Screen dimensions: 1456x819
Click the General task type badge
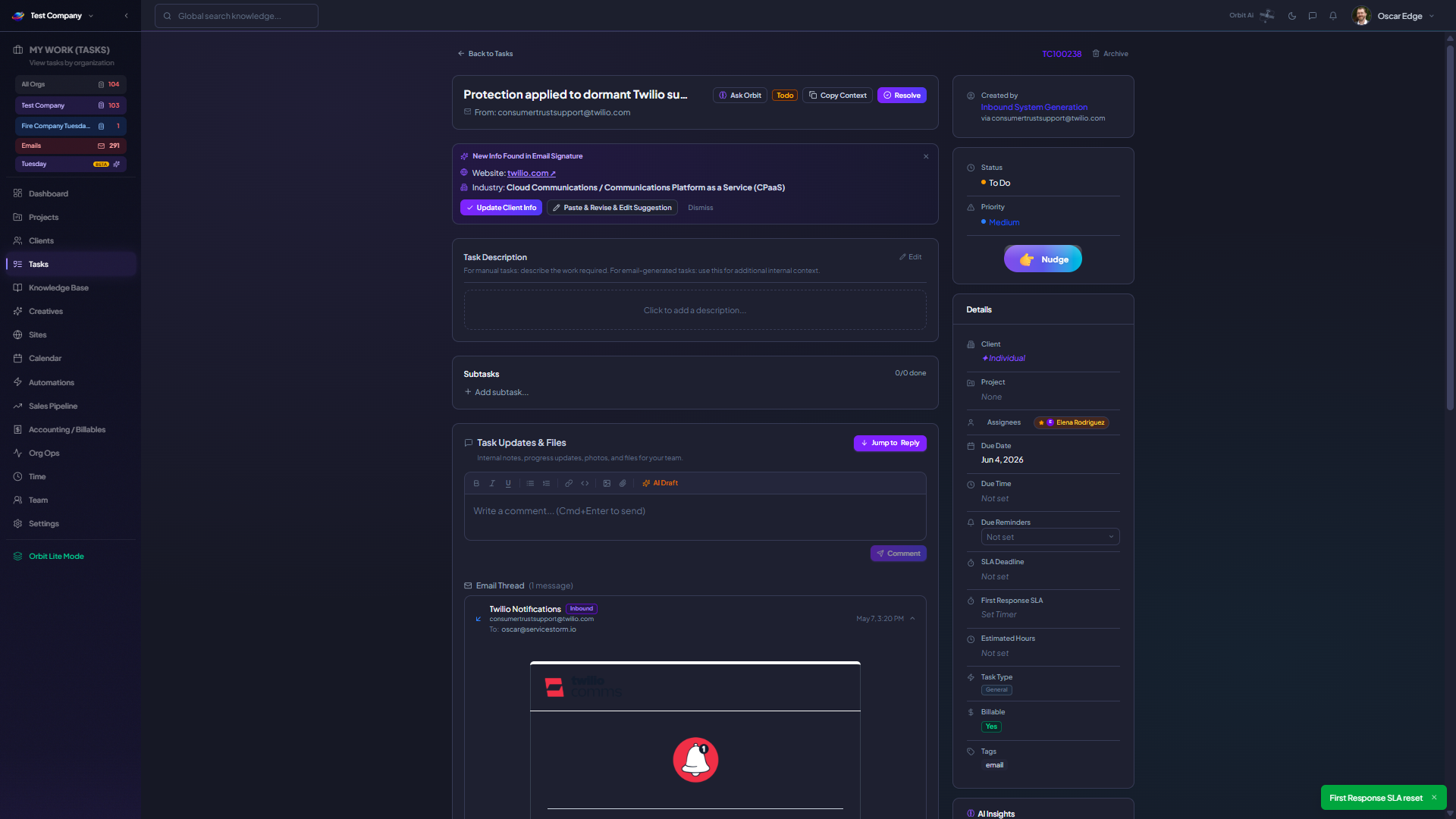pos(996,690)
